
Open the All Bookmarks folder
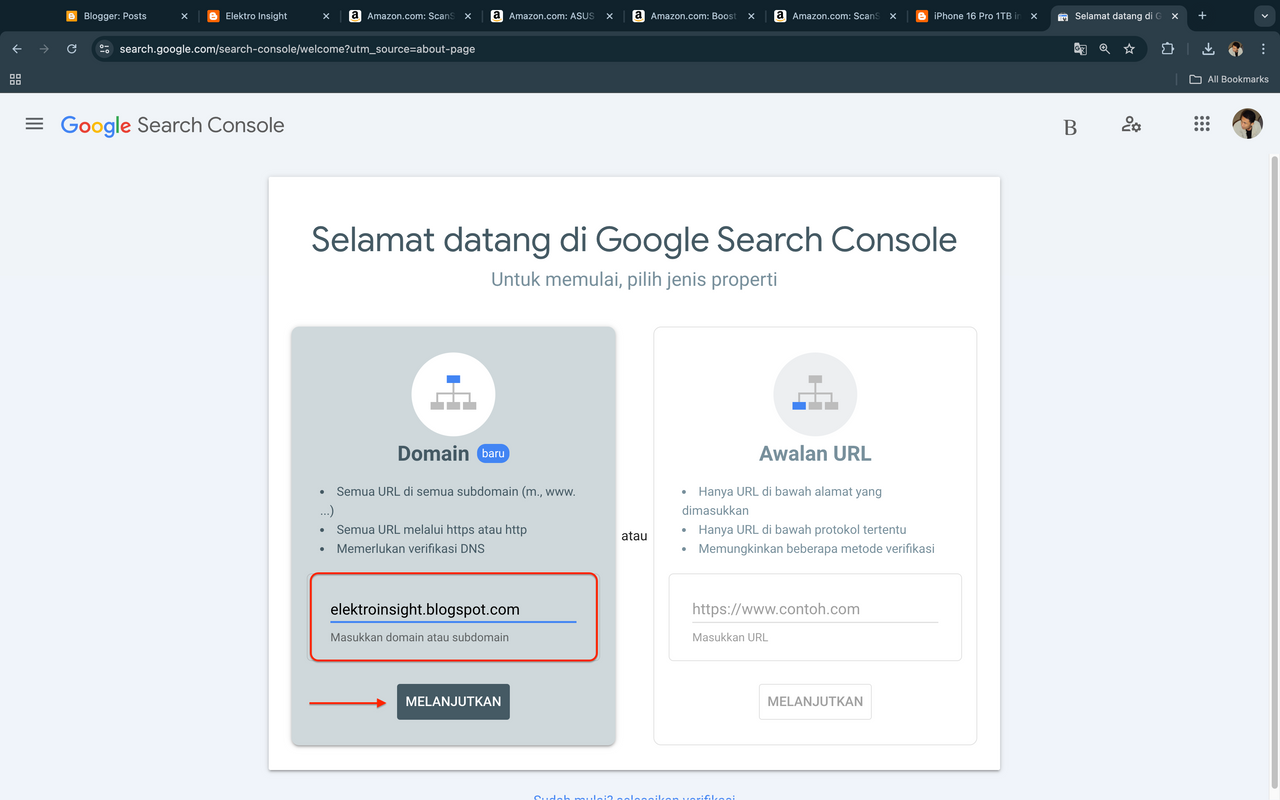coord(1229,79)
